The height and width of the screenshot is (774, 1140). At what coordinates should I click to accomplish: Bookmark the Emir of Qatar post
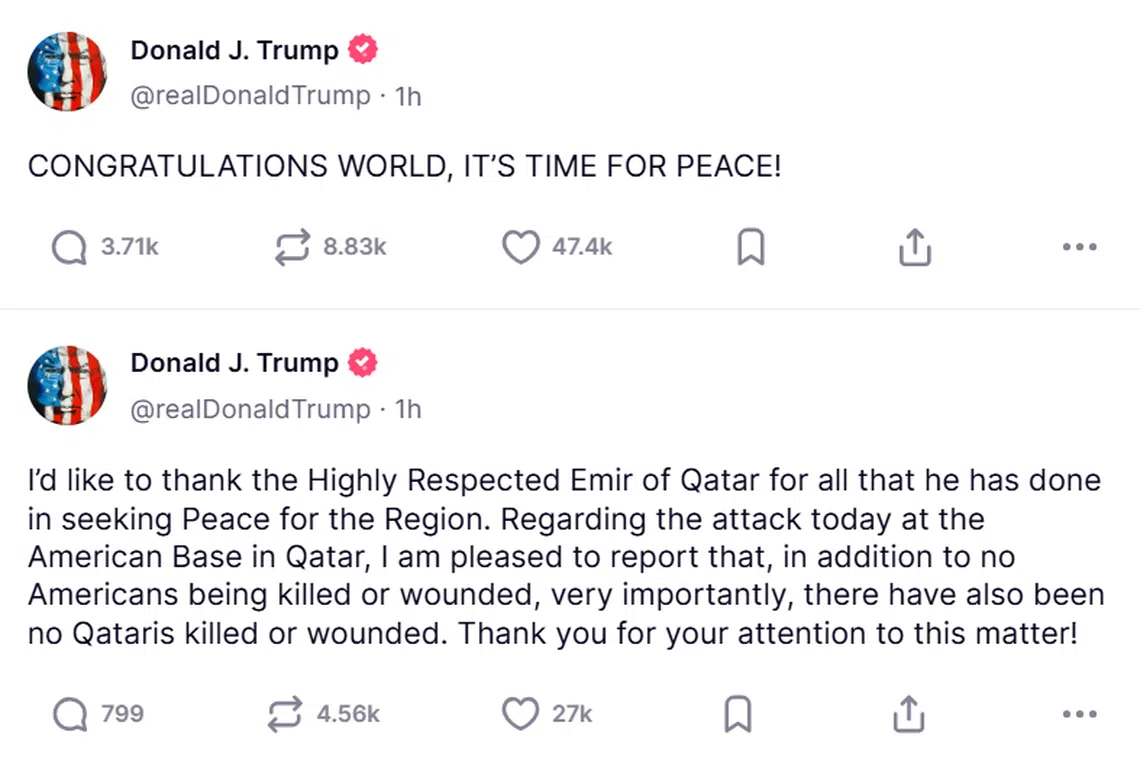coord(738,714)
